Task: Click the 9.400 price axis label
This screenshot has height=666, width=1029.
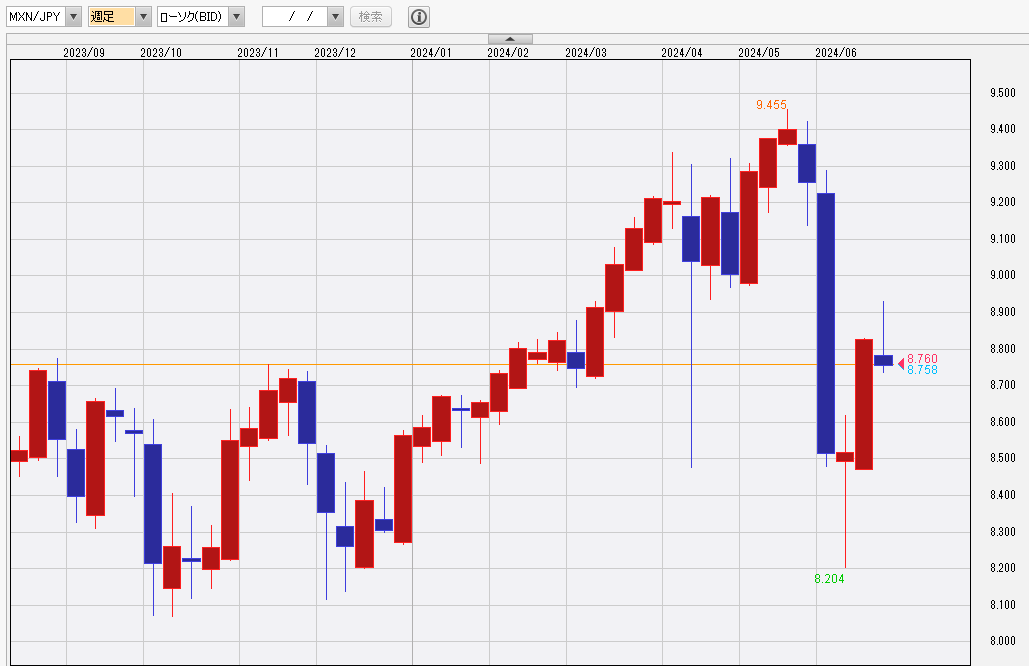Action: pyautogui.click(x=1003, y=129)
